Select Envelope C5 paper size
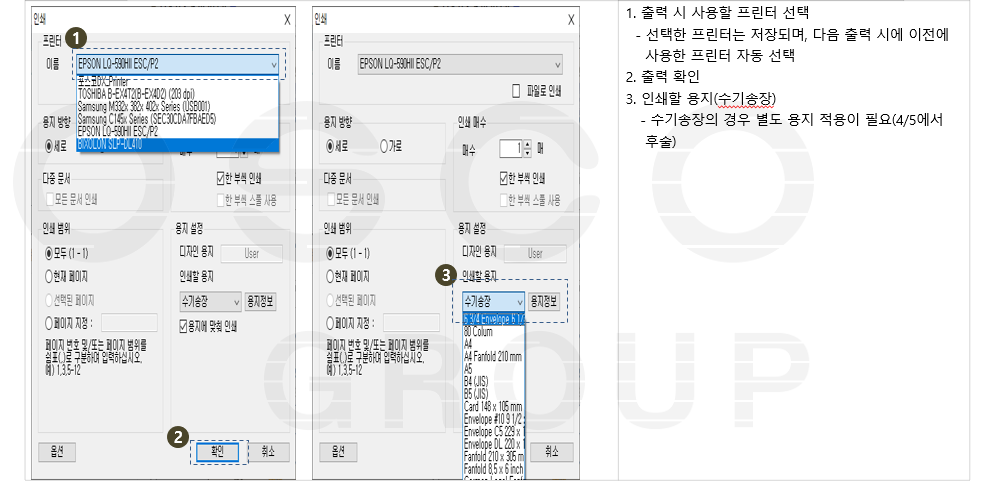The image size is (991, 482). [x=494, y=431]
